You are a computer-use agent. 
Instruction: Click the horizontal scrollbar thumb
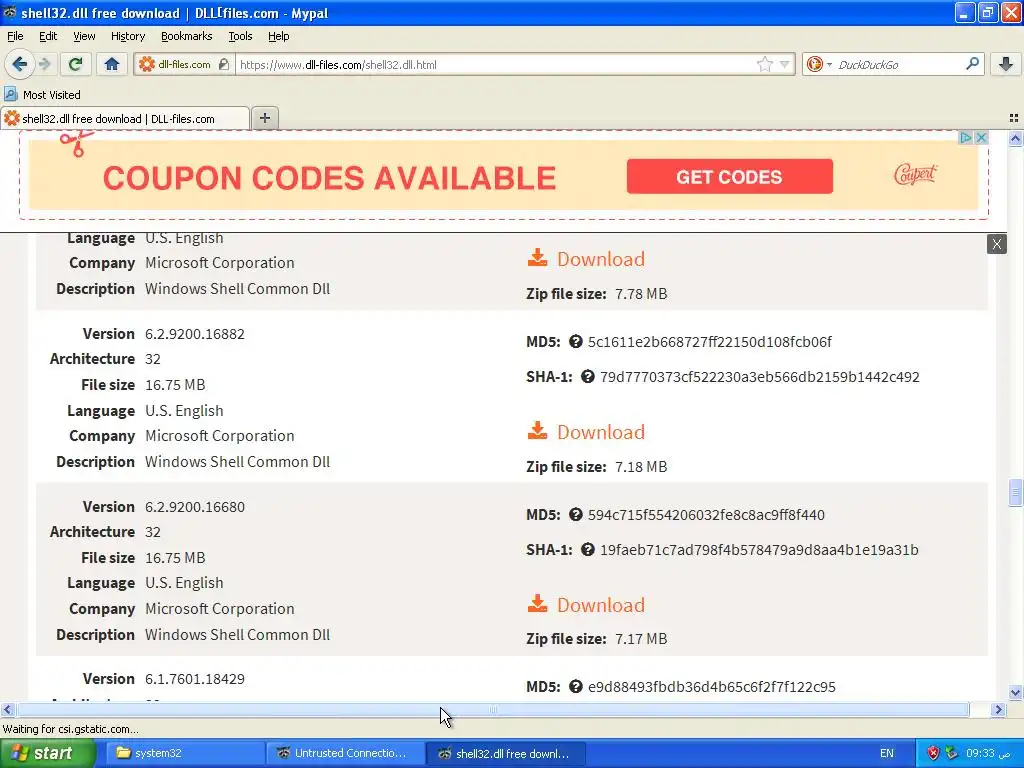point(493,709)
